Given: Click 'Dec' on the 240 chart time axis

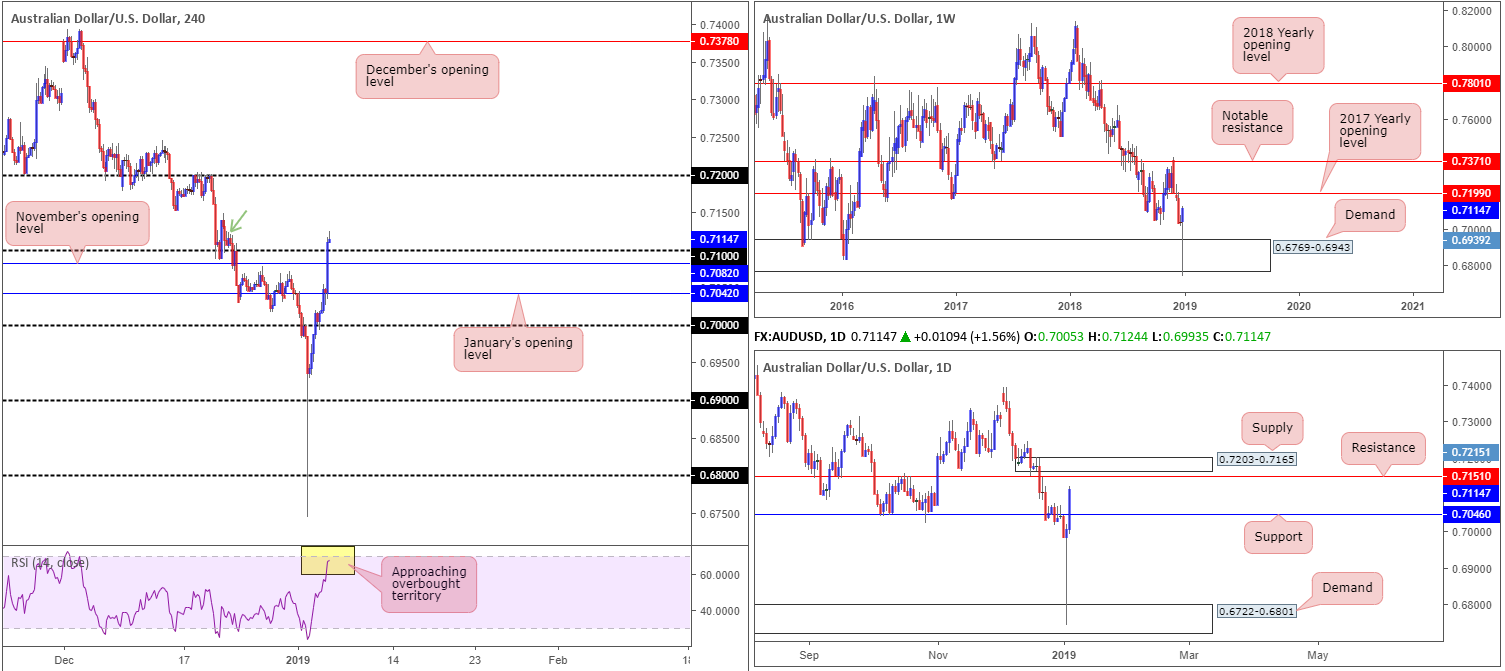Looking at the screenshot, I should coord(64,661).
